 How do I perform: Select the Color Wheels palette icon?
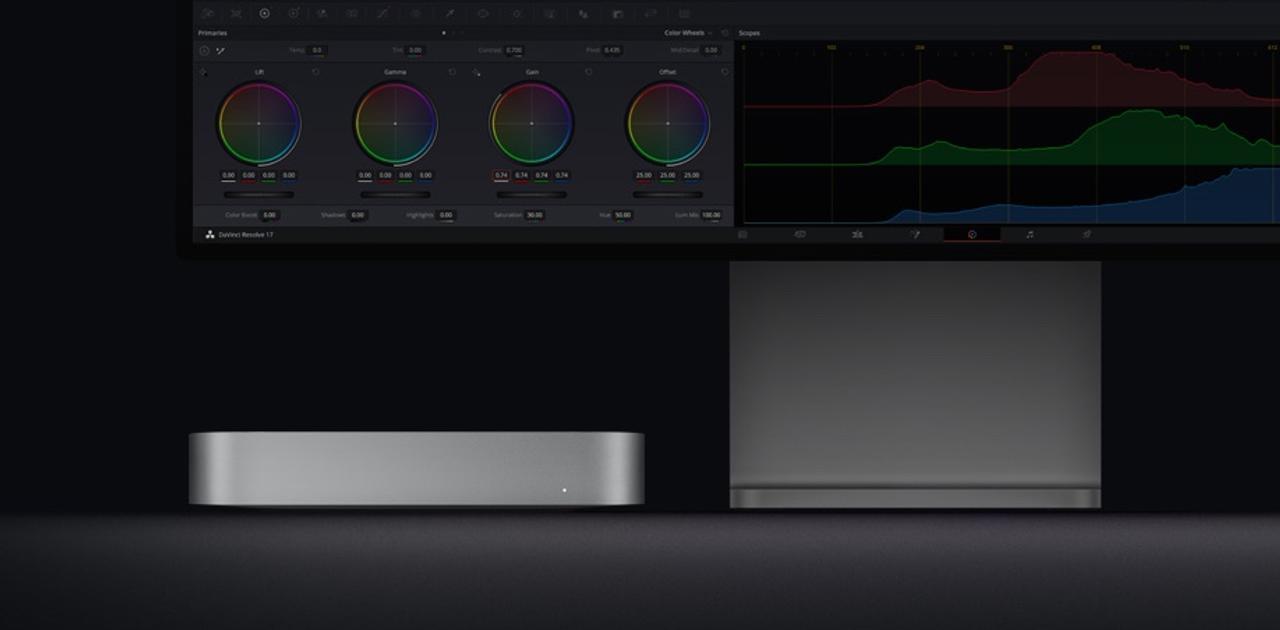[265, 14]
